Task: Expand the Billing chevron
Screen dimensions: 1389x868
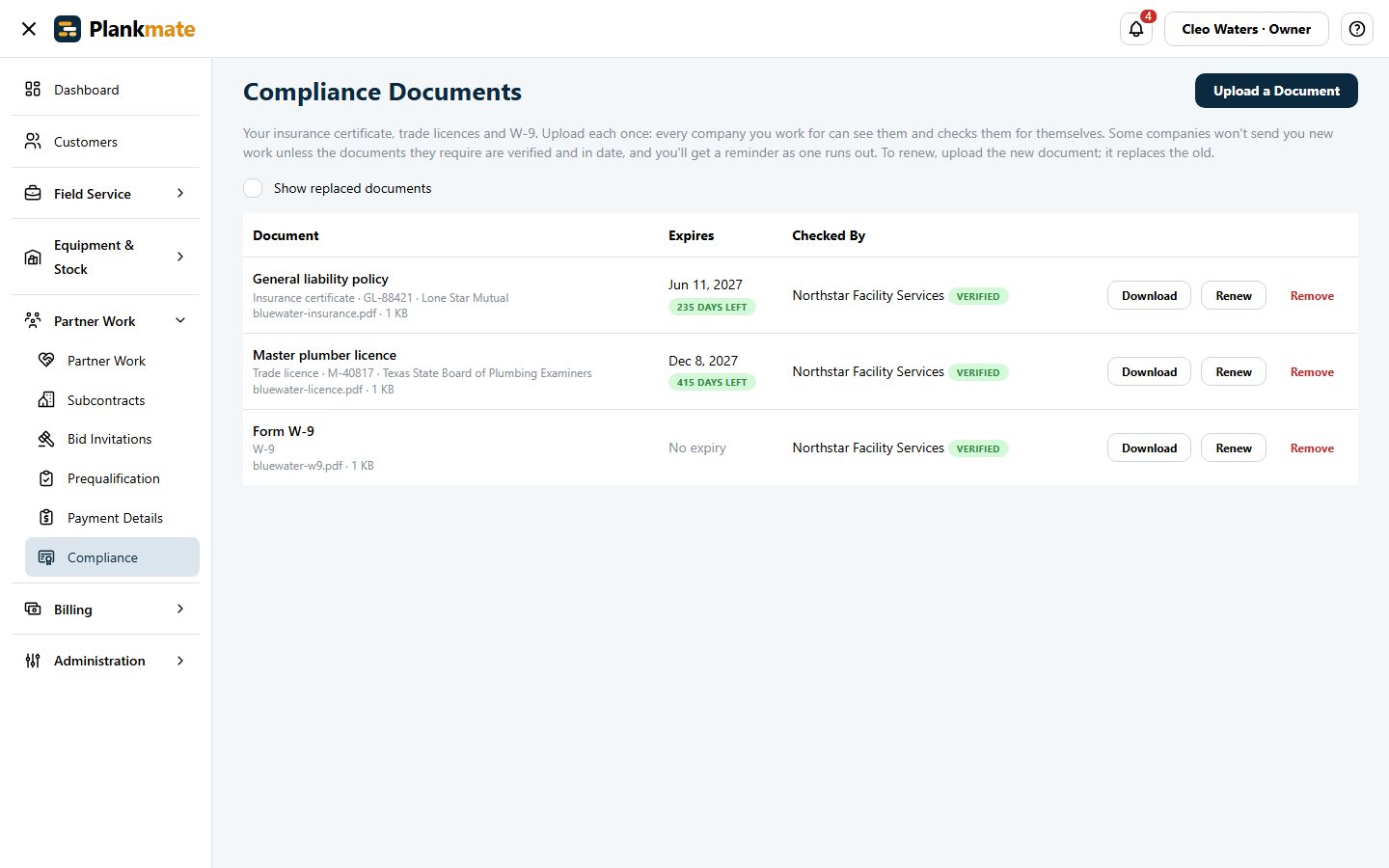Action: [180, 610]
